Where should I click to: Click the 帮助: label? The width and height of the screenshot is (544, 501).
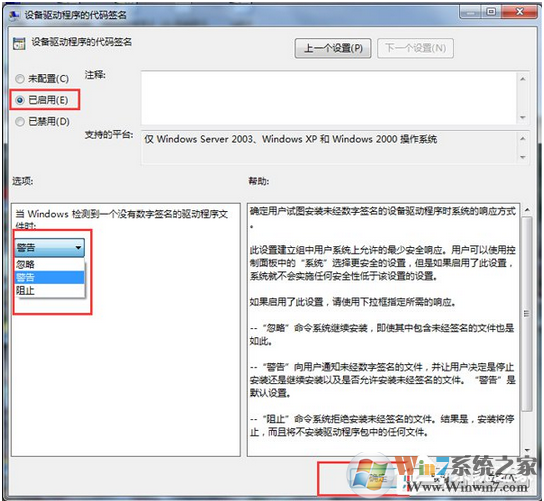(x=259, y=181)
